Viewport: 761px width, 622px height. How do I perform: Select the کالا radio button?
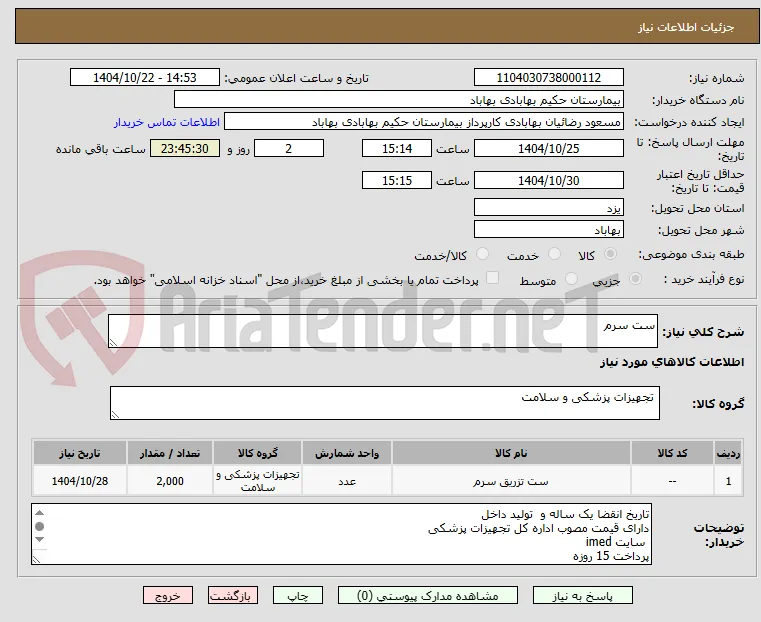tap(611, 254)
